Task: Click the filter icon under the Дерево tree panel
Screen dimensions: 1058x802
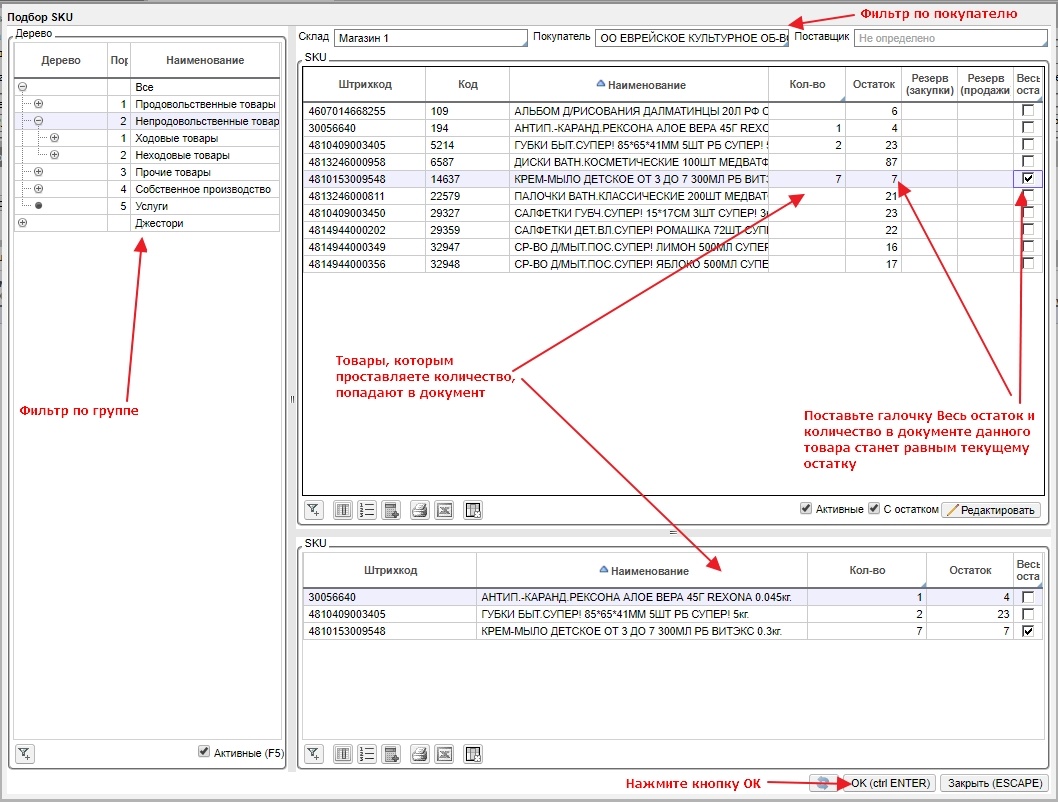Action: coord(25,753)
